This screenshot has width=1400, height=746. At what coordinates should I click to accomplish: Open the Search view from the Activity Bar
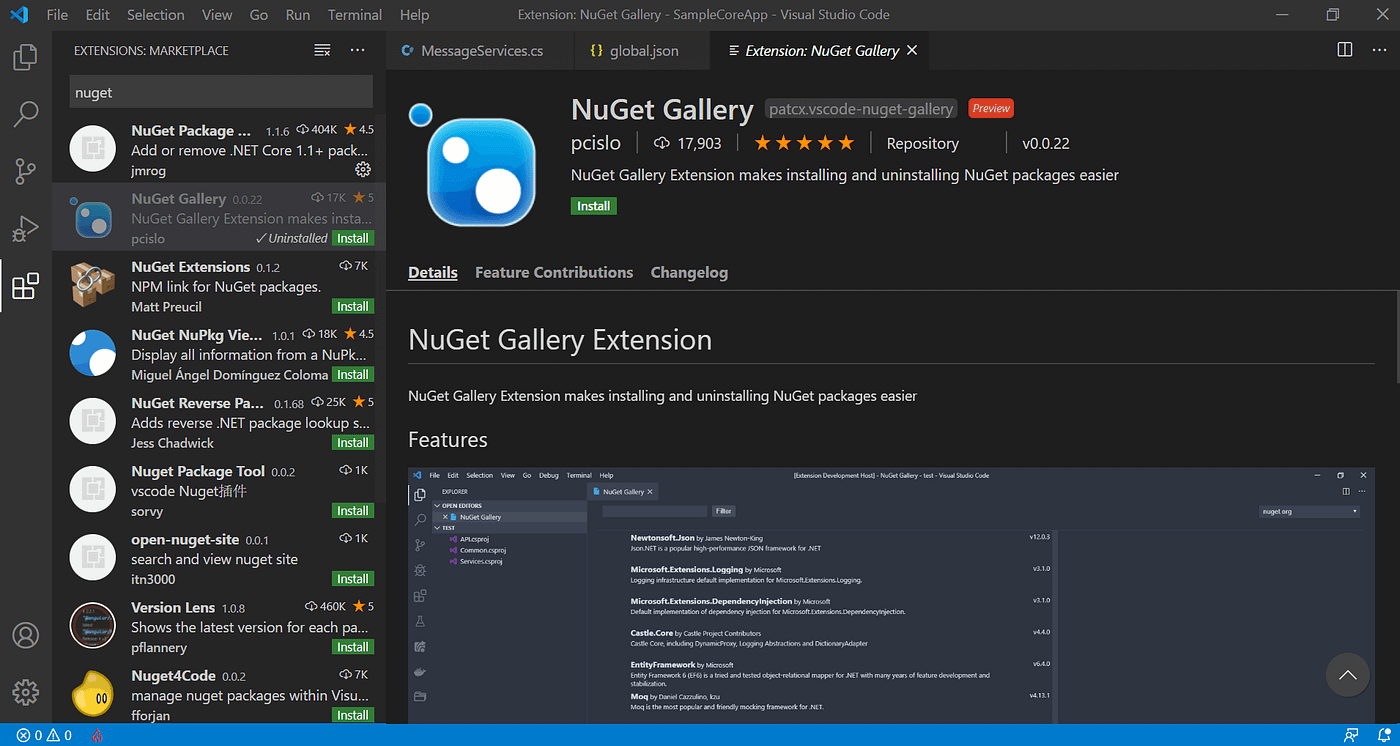click(x=24, y=114)
